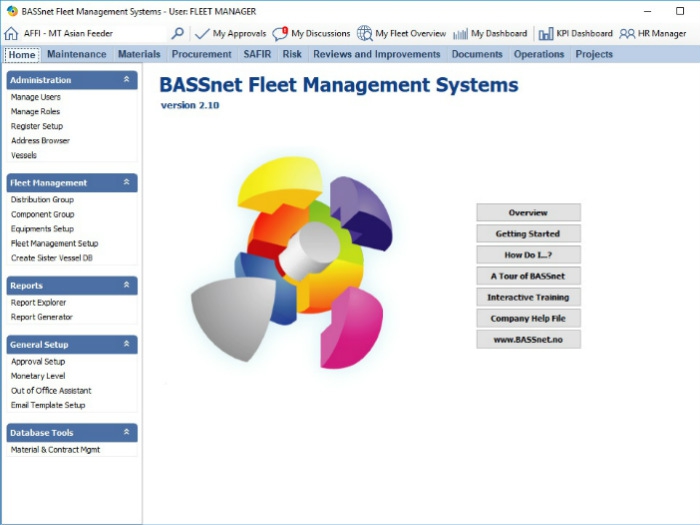Open Report Generator link
Screen dimensions: 700x525
click(x=42, y=317)
